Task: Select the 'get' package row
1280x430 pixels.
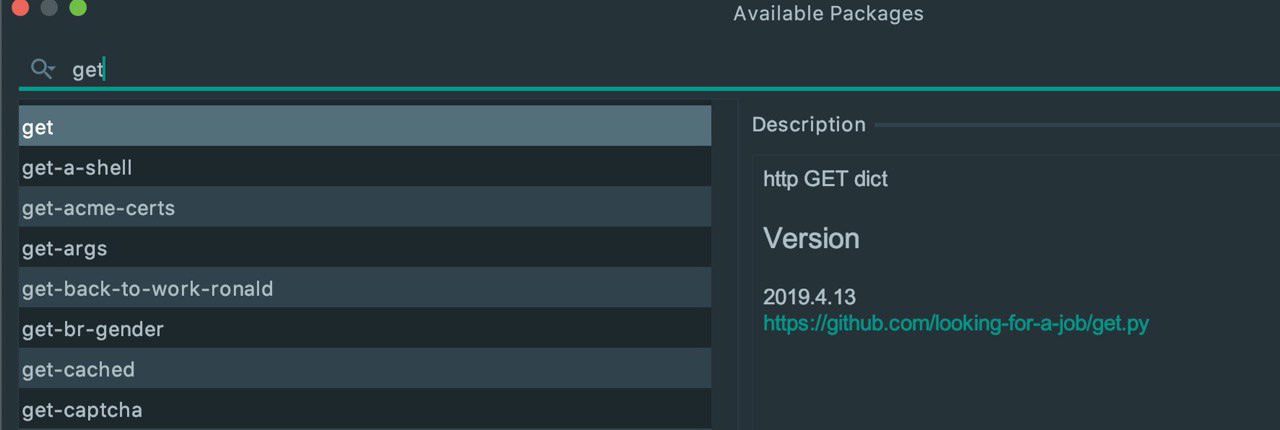Action: pos(365,127)
